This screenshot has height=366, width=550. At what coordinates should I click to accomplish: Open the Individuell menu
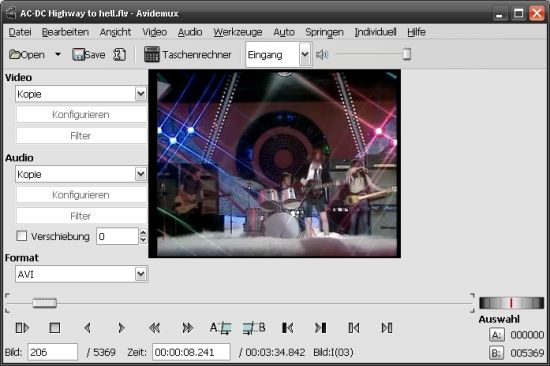[x=375, y=32]
